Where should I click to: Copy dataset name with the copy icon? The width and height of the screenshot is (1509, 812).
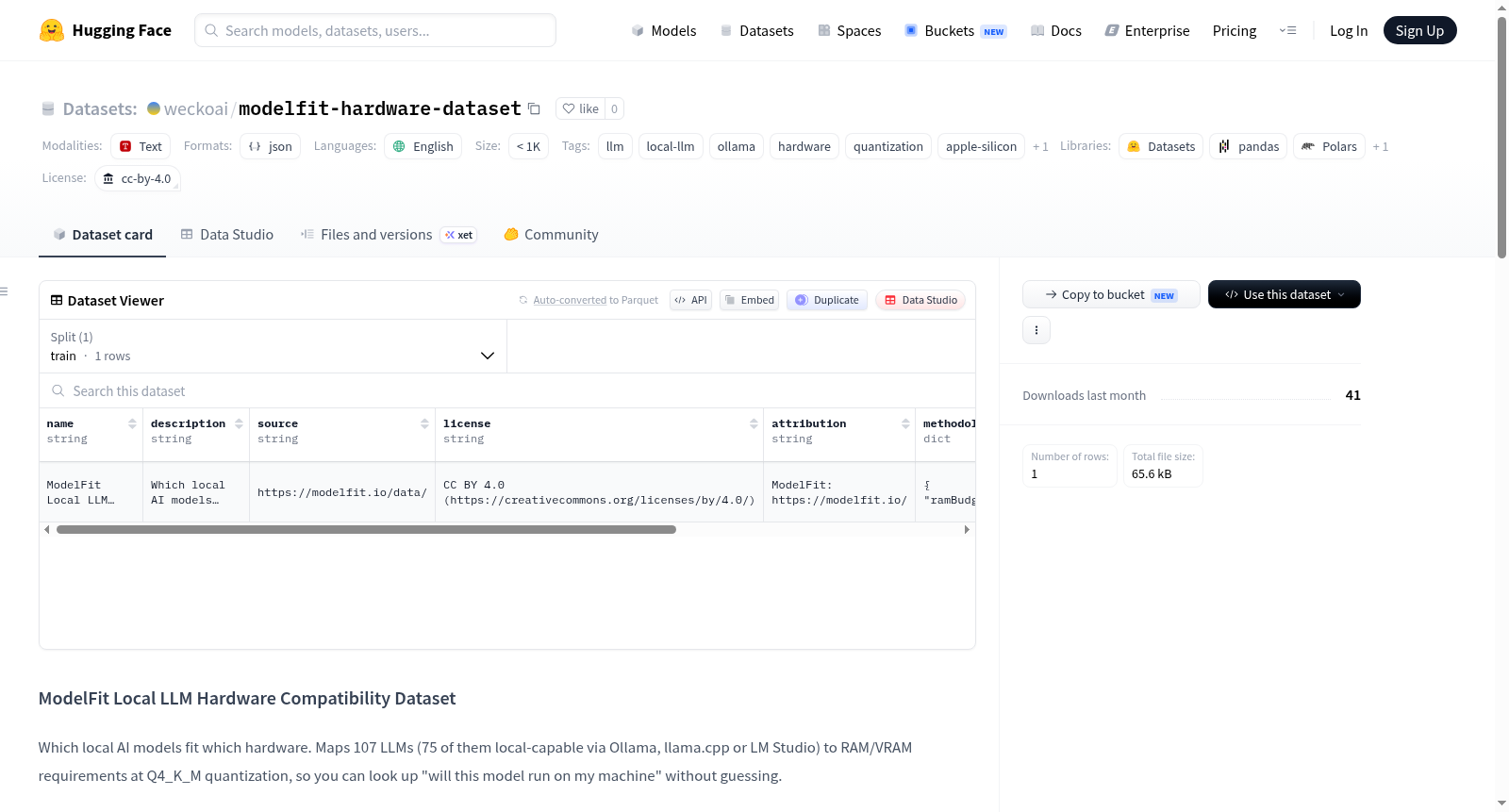click(534, 108)
